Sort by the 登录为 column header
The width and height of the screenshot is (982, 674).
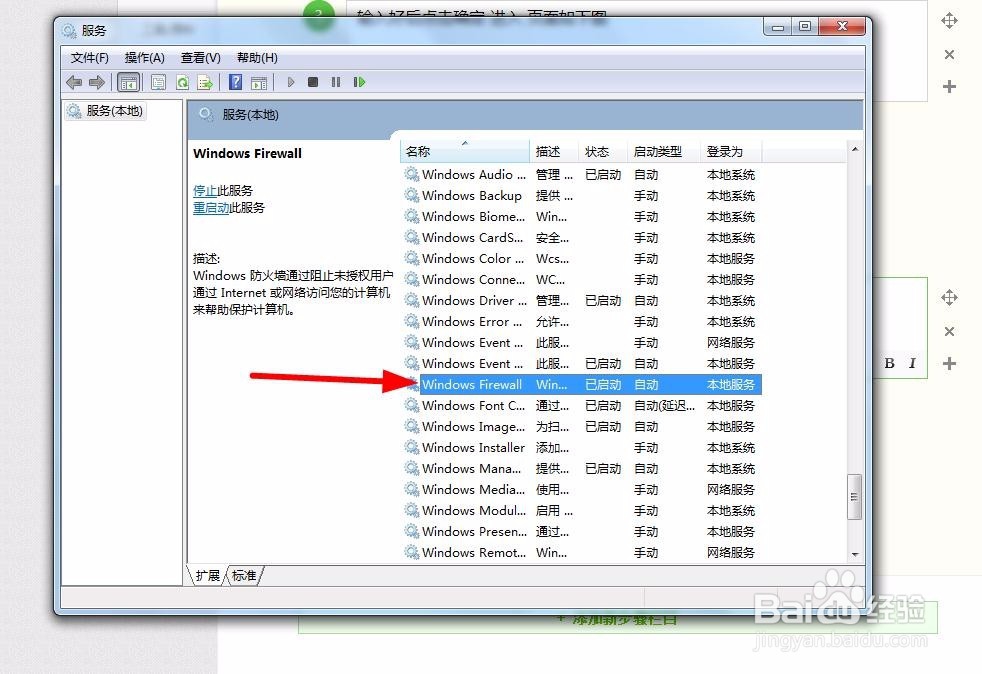[x=731, y=152]
